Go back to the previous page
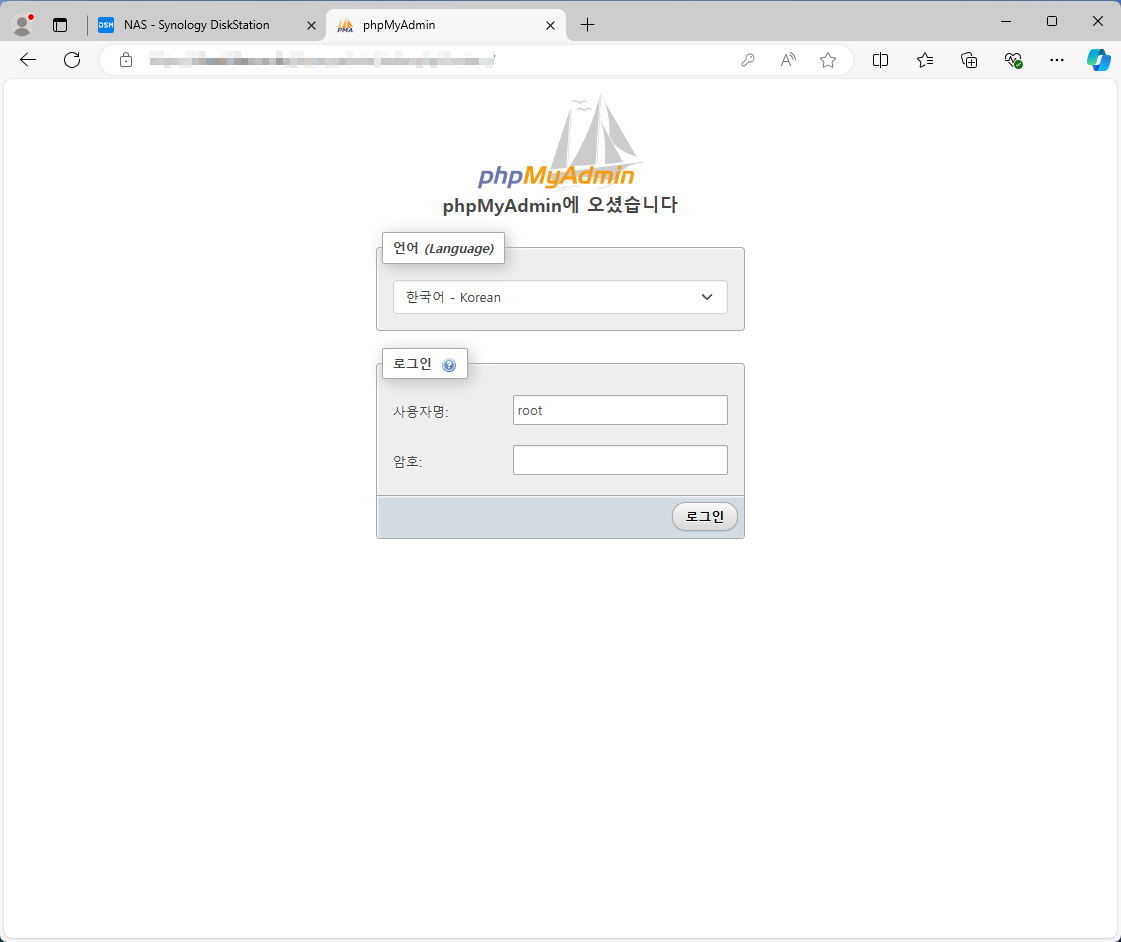Viewport: 1121px width, 942px height. pos(28,60)
